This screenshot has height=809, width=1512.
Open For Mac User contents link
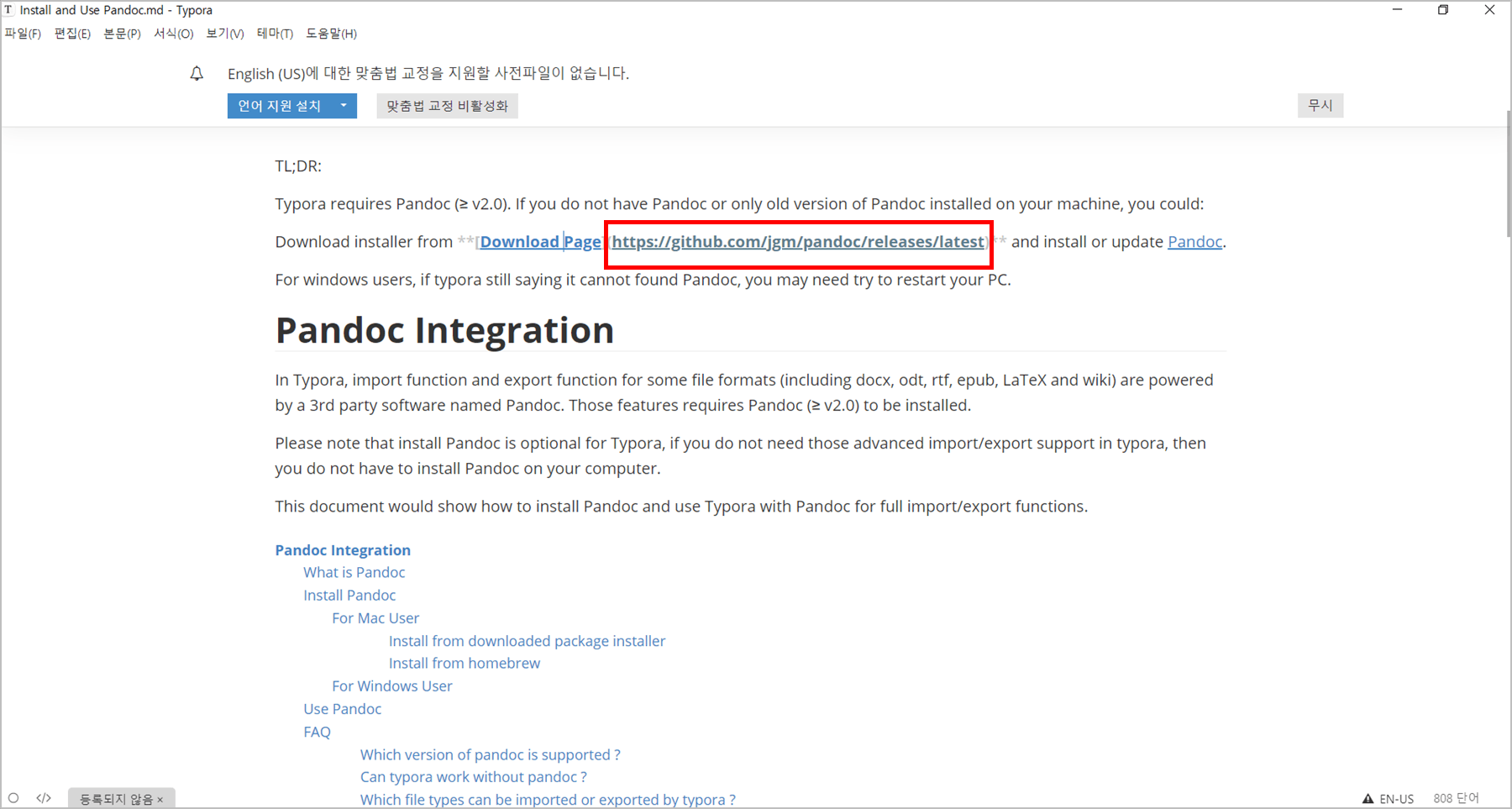click(375, 618)
